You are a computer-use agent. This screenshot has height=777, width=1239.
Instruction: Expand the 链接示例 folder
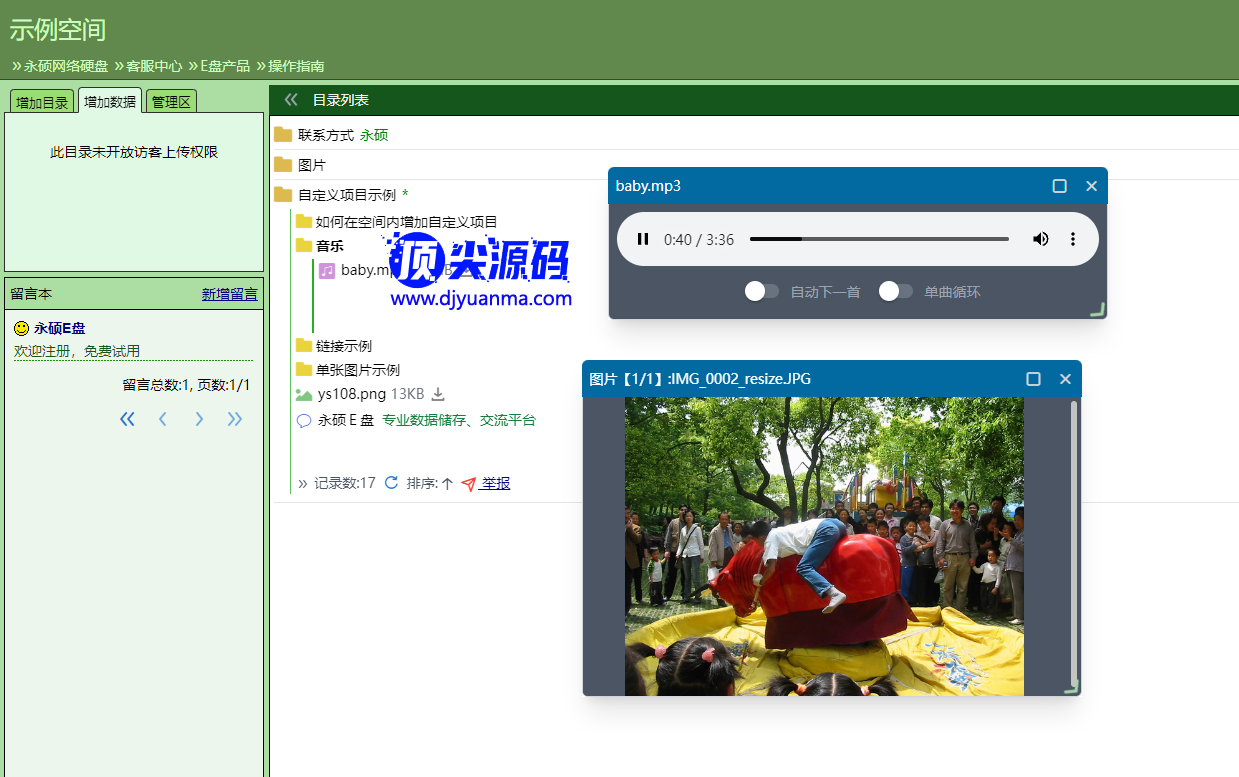coord(343,346)
